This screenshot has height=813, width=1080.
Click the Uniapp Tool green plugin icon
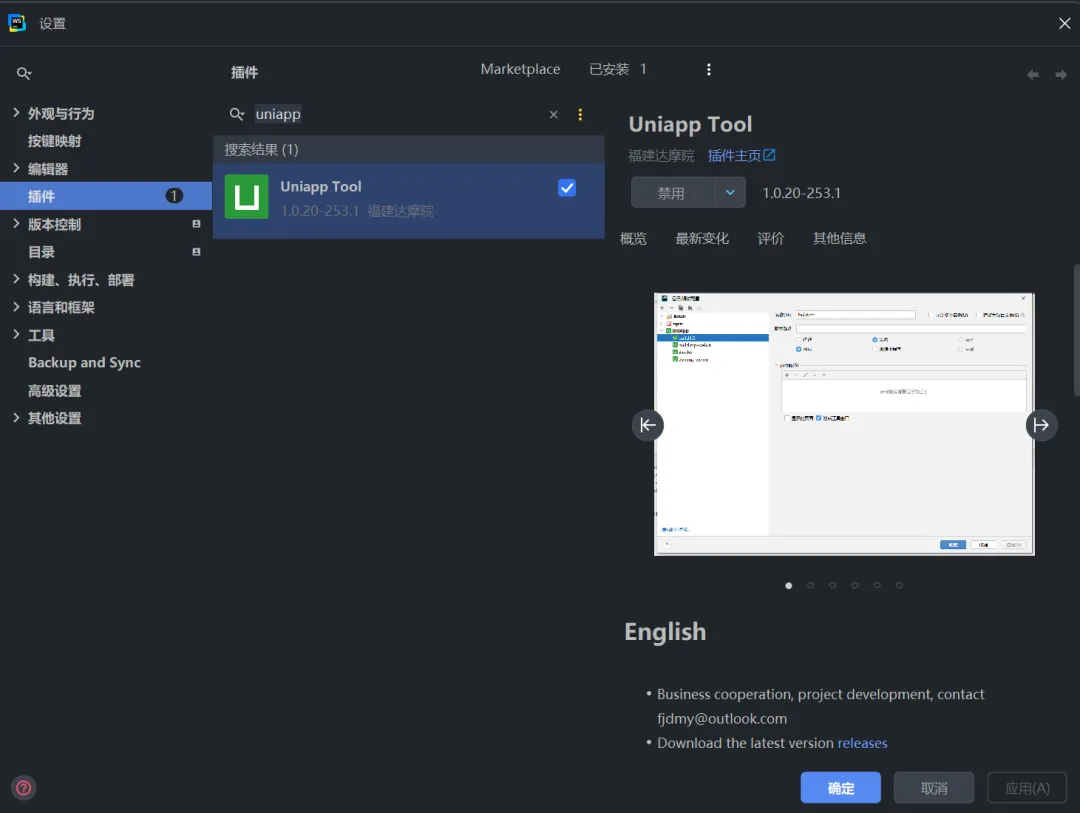pyautogui.click(x=247, y=196)
